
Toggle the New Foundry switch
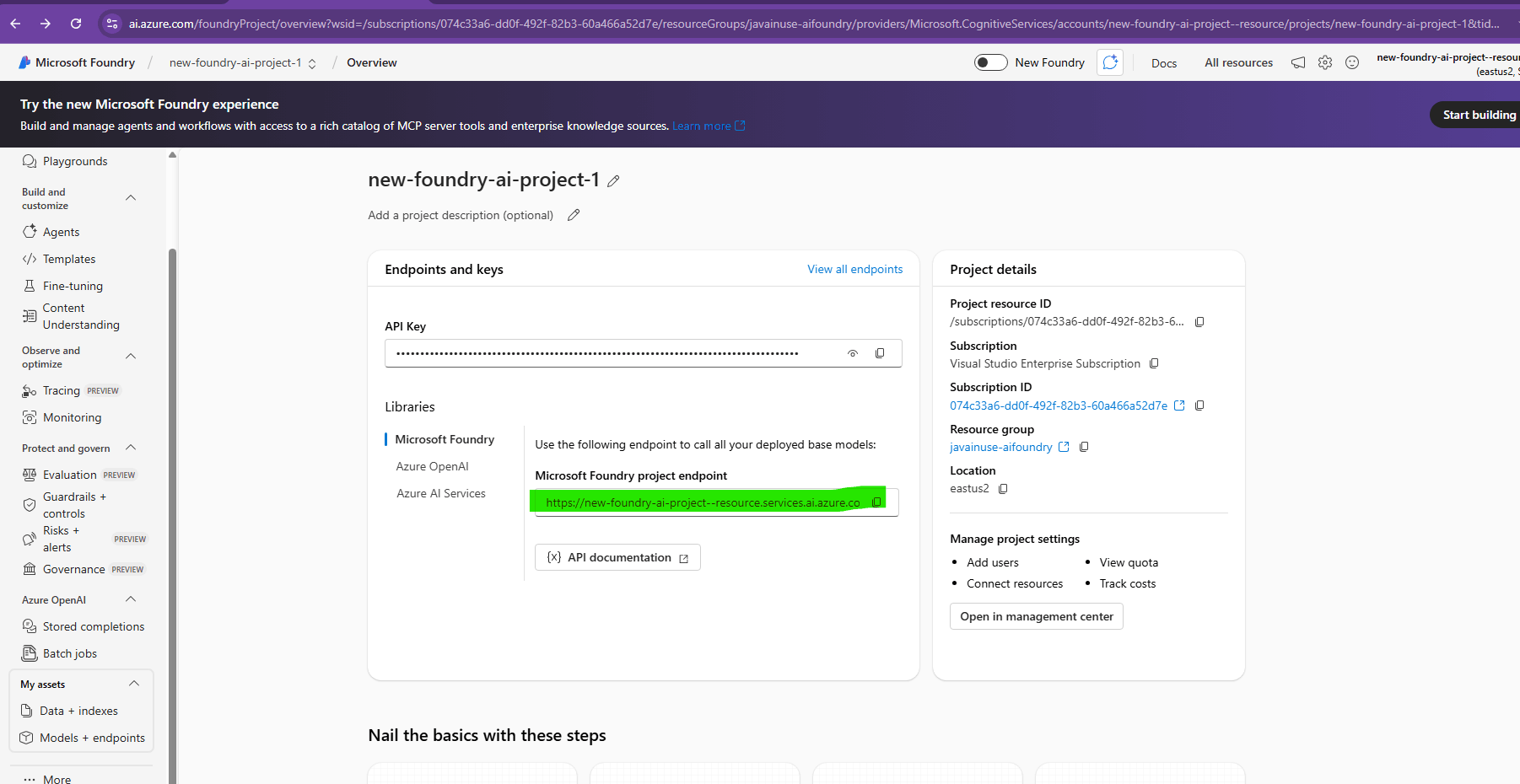point(990,62)
